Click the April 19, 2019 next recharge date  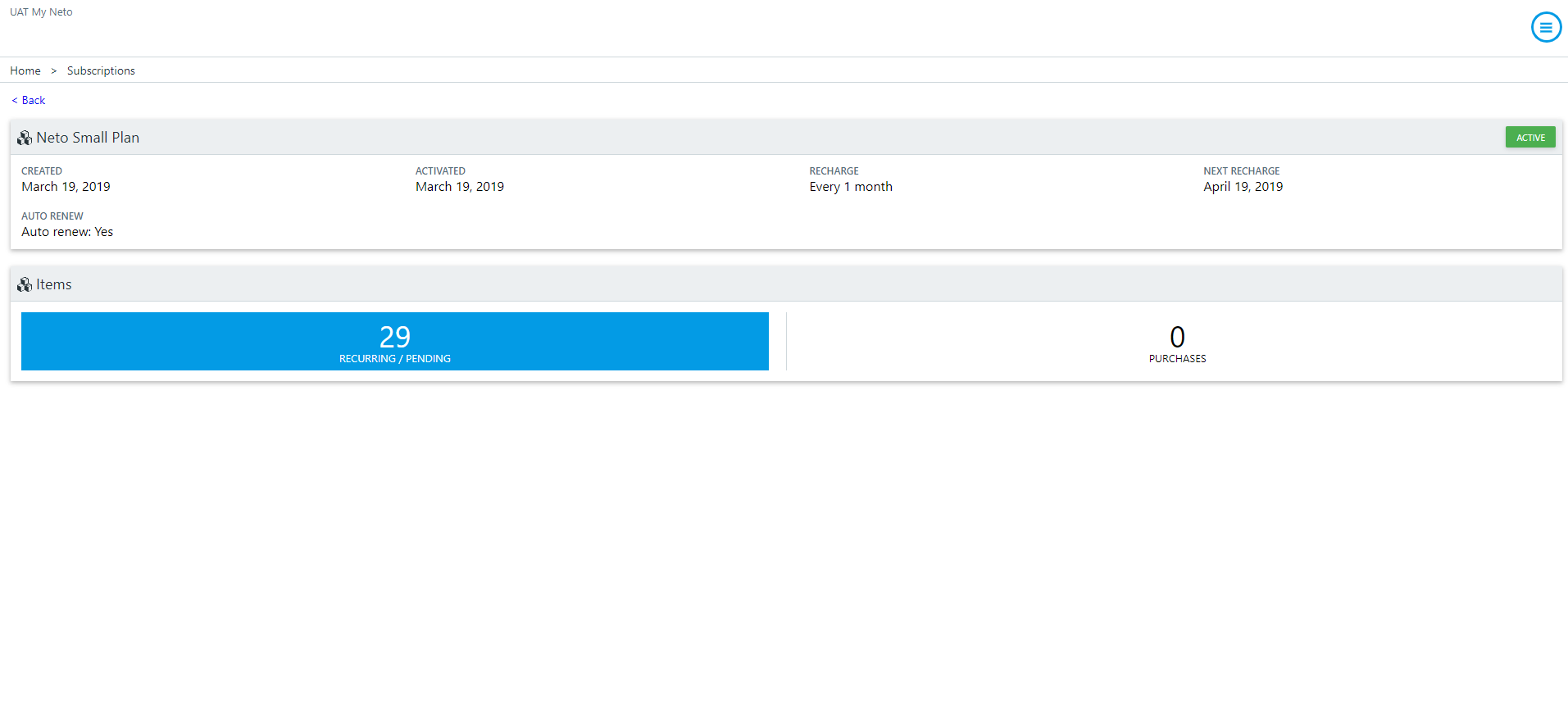click(x=1243, y=187)
